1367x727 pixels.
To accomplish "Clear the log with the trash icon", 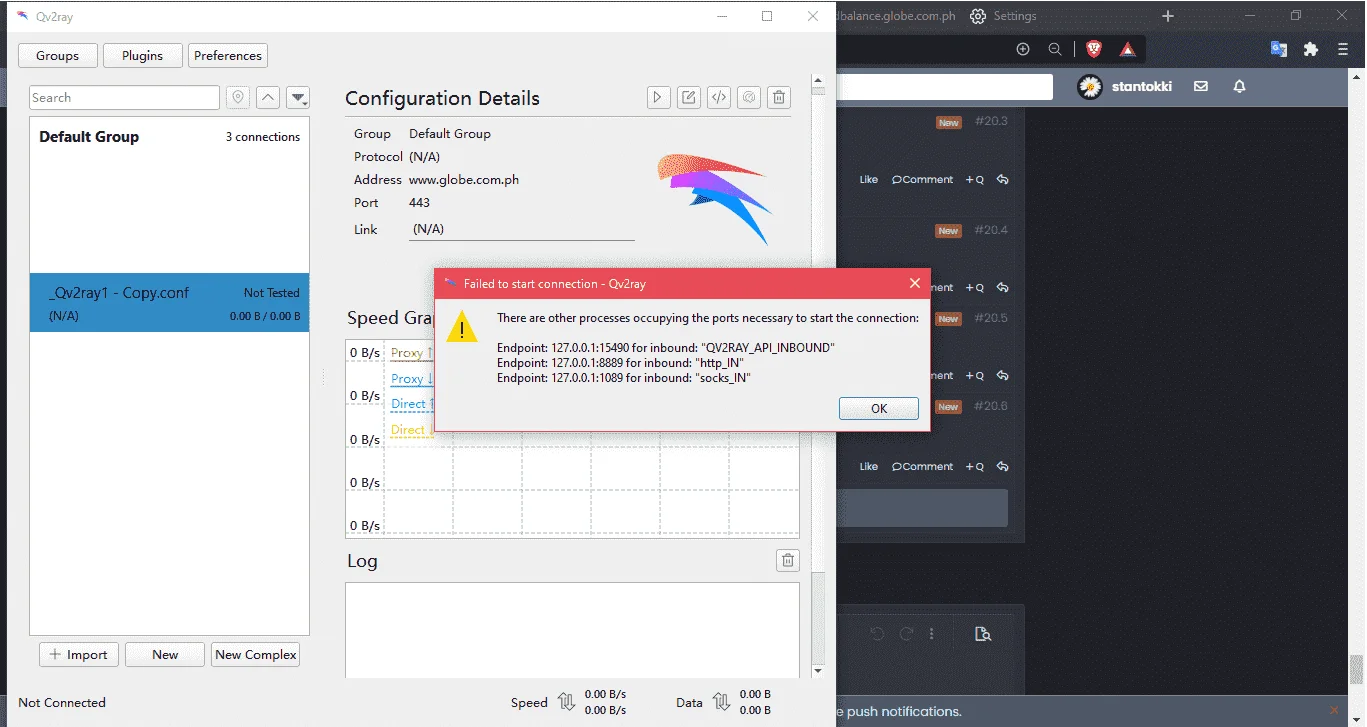I will point(788,560).
